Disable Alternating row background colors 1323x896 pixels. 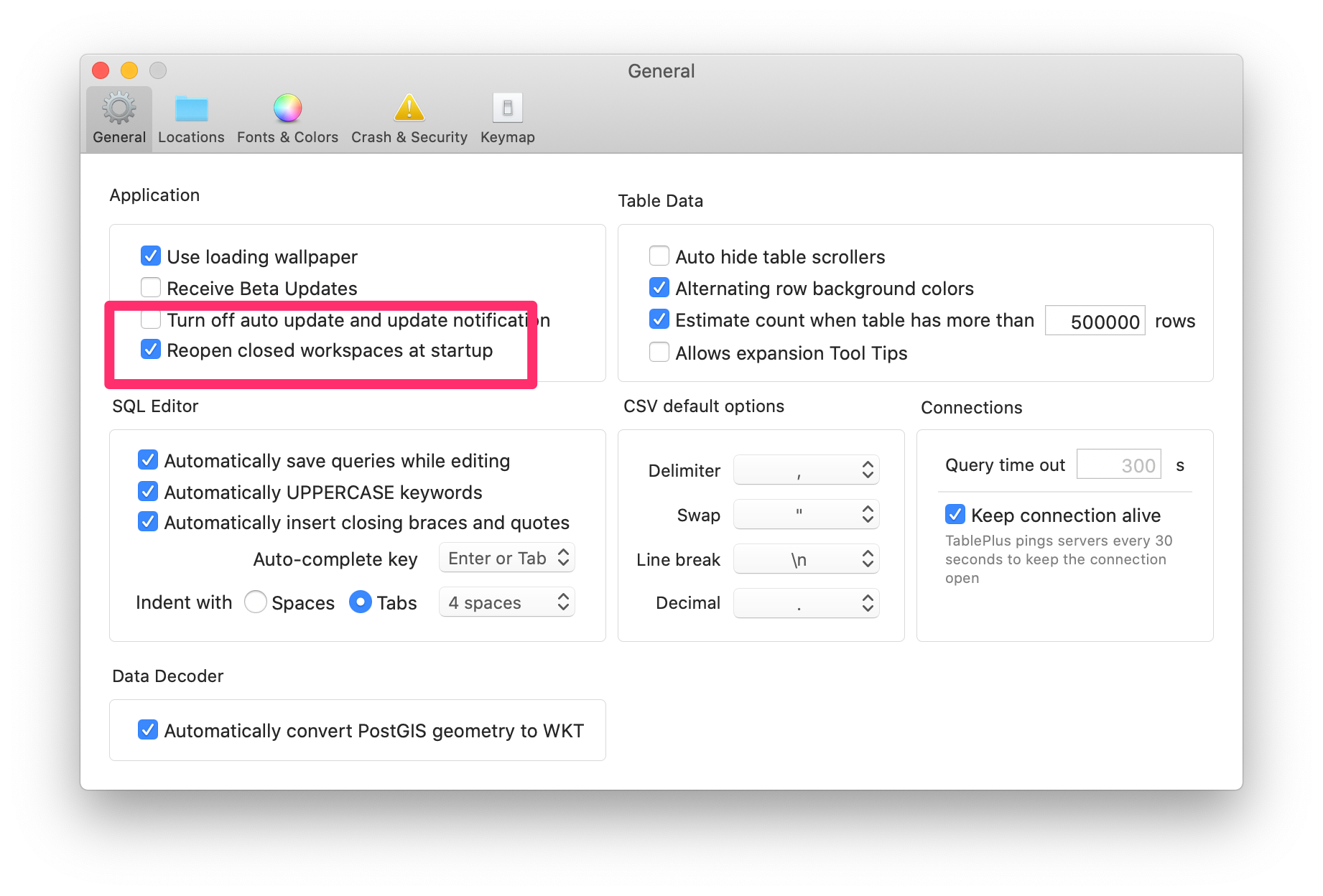[x=659, y=287]
